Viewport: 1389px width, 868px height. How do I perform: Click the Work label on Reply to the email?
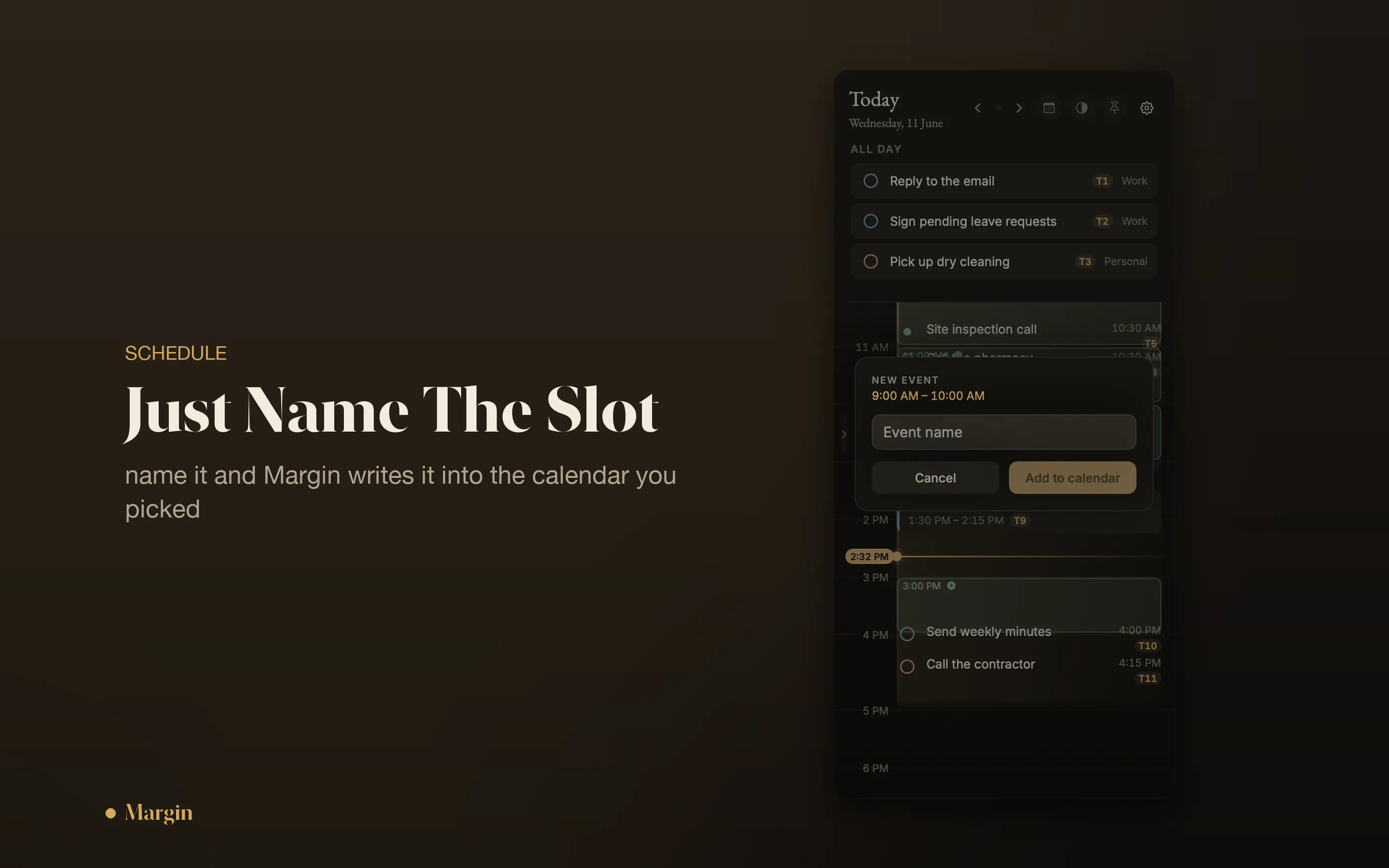(x=1134, y=181)
